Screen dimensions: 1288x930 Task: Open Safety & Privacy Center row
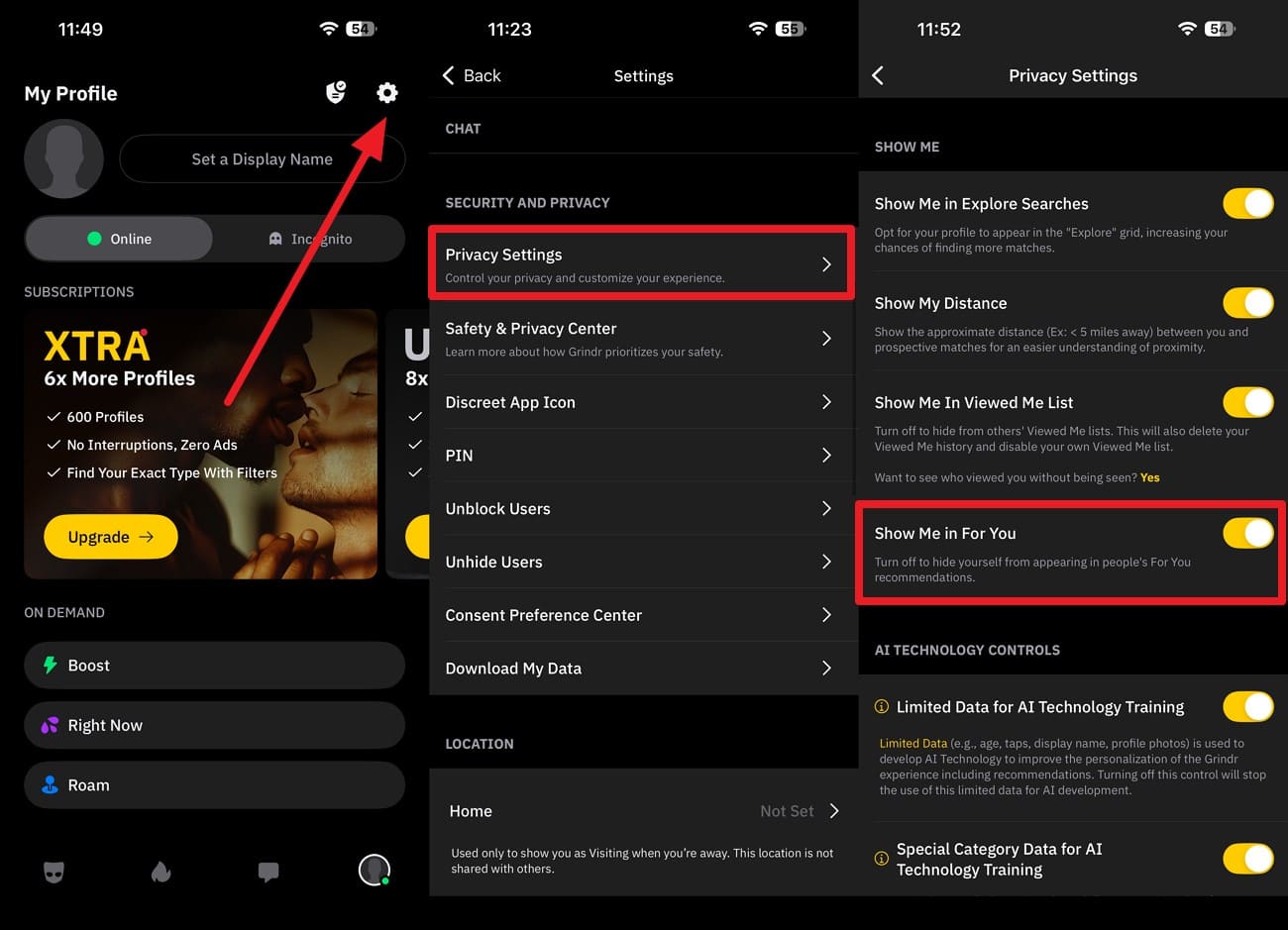coord(642,339)
